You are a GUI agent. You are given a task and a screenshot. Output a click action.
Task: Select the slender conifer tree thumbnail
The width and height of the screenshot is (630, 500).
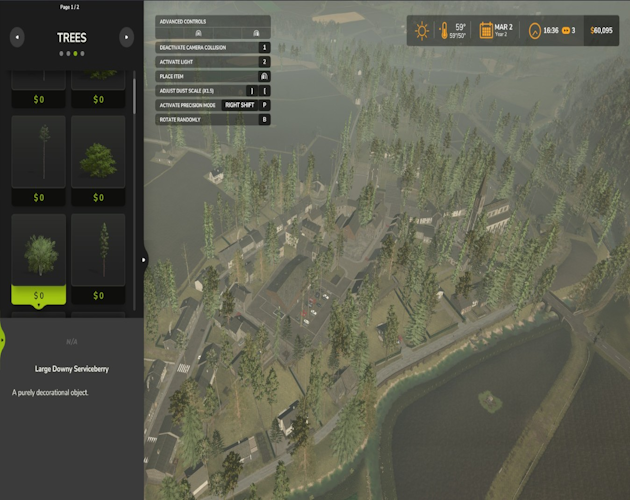(98, 250)
